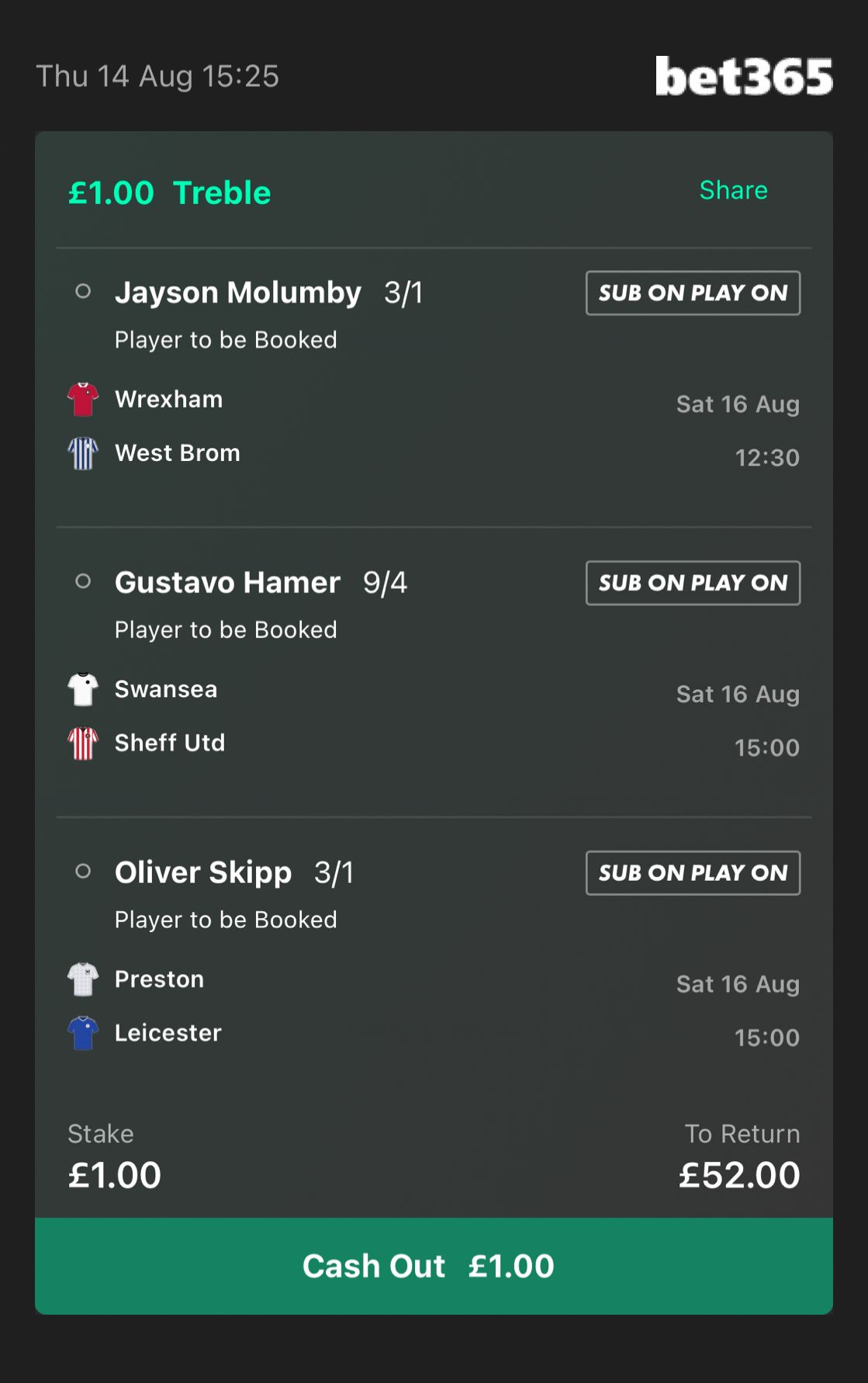
Task: Click the £52.00 To Return amount
Action: click(739, 1175)
